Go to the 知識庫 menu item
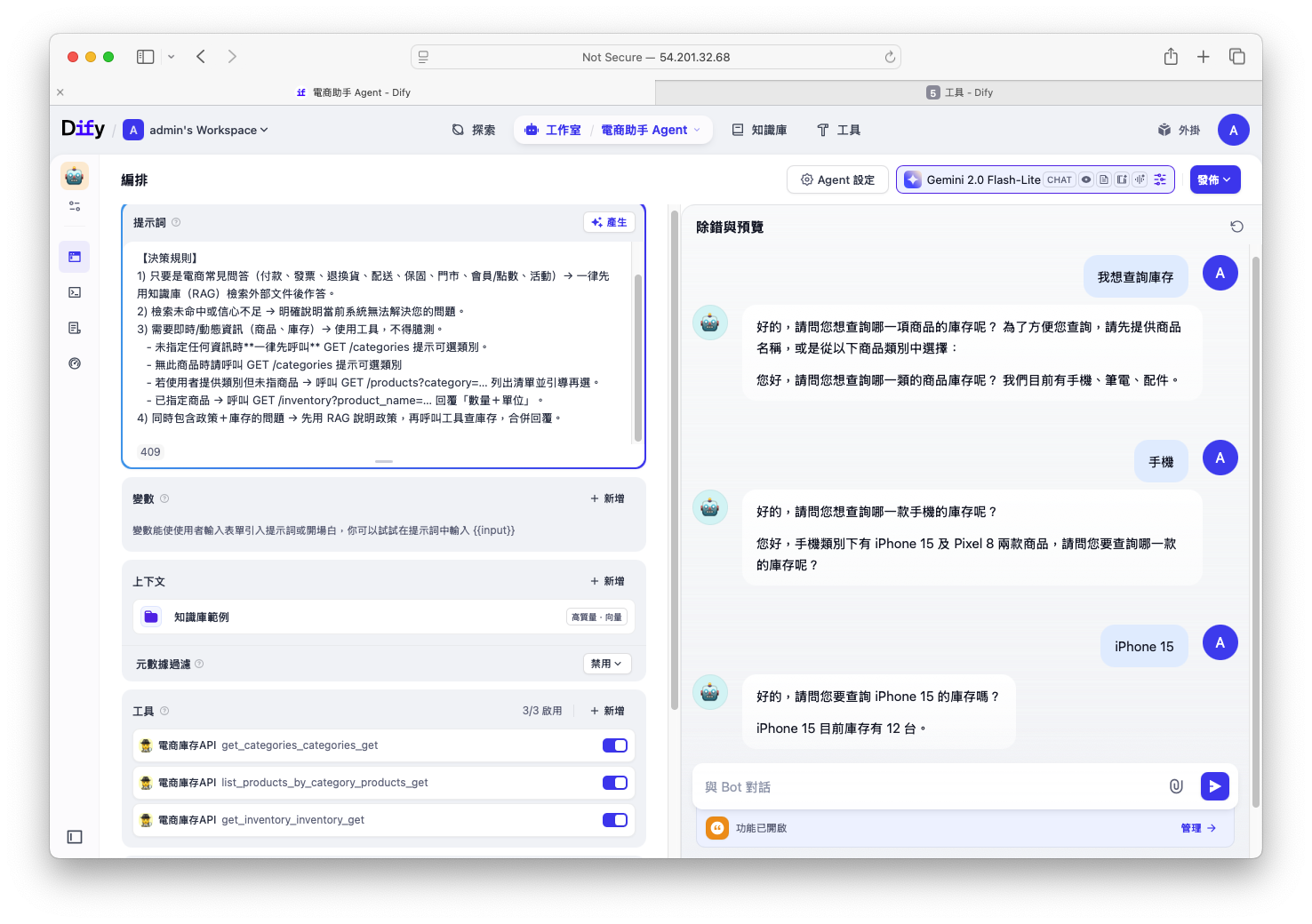The image size is (1312, 924). [x=760, y=130]
